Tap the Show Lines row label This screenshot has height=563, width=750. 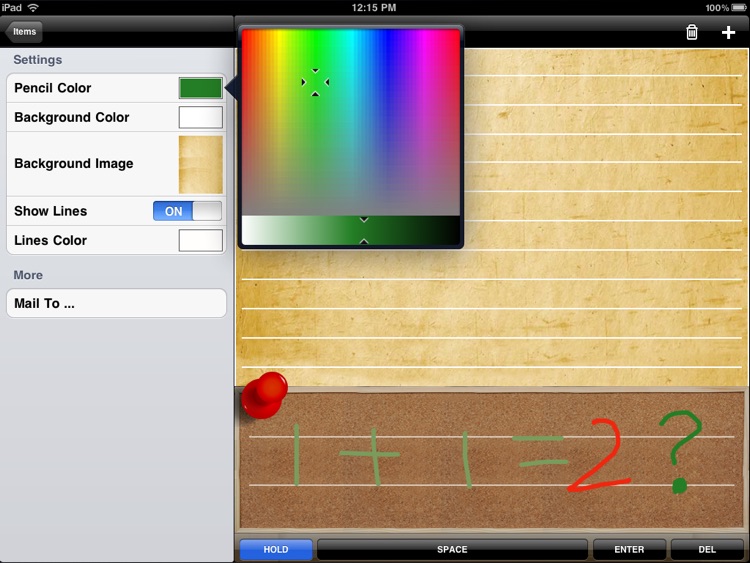tap(51, 211)
